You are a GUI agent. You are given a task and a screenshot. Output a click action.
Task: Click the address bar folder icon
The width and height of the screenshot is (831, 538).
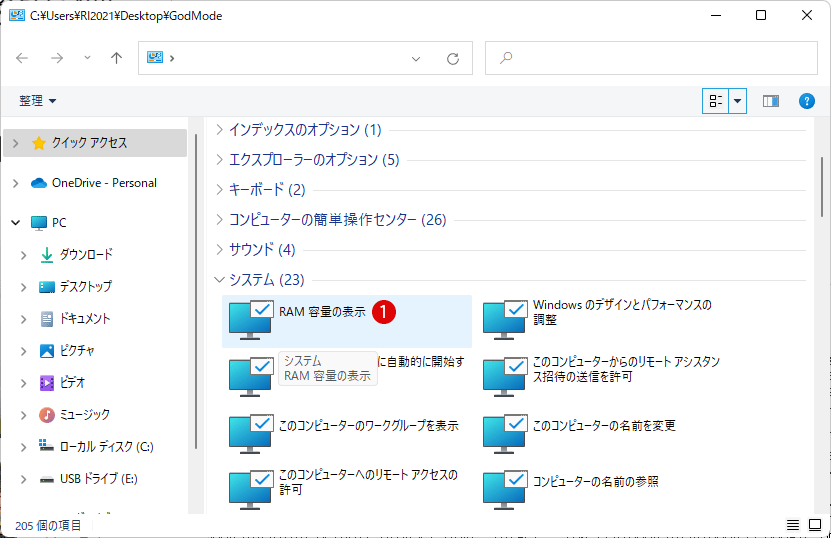point(155,57)
